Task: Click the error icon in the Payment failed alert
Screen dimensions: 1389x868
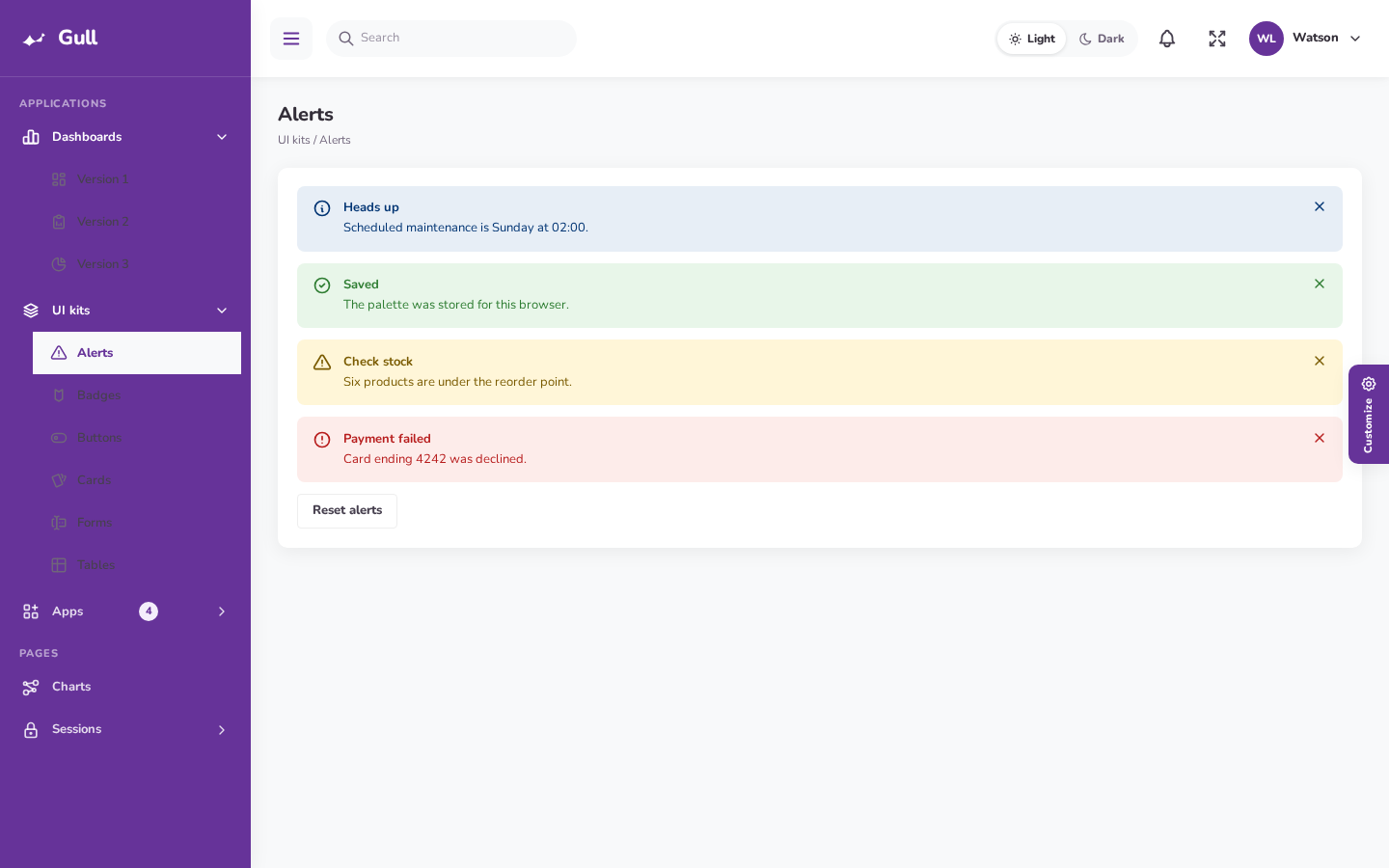Action: (322, 440)
